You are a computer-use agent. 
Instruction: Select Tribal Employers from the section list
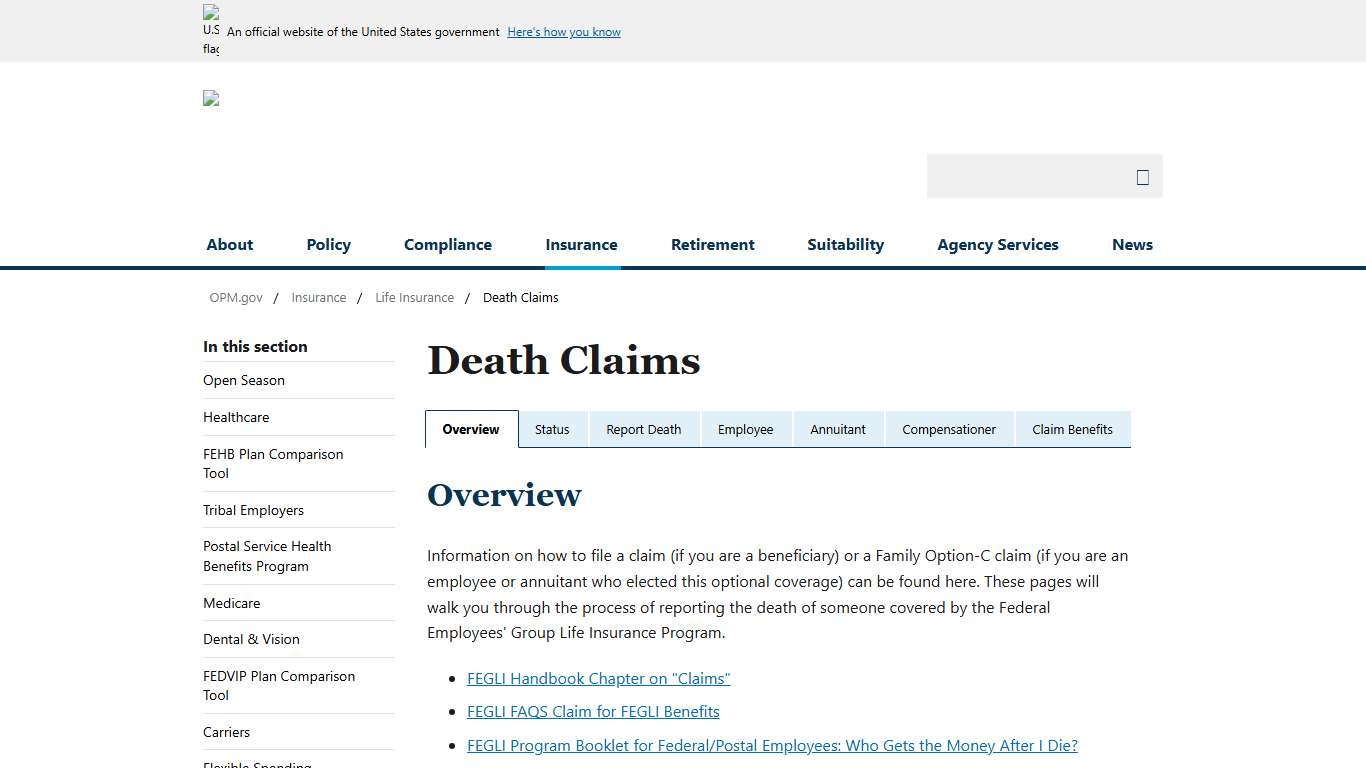(253, 510)
